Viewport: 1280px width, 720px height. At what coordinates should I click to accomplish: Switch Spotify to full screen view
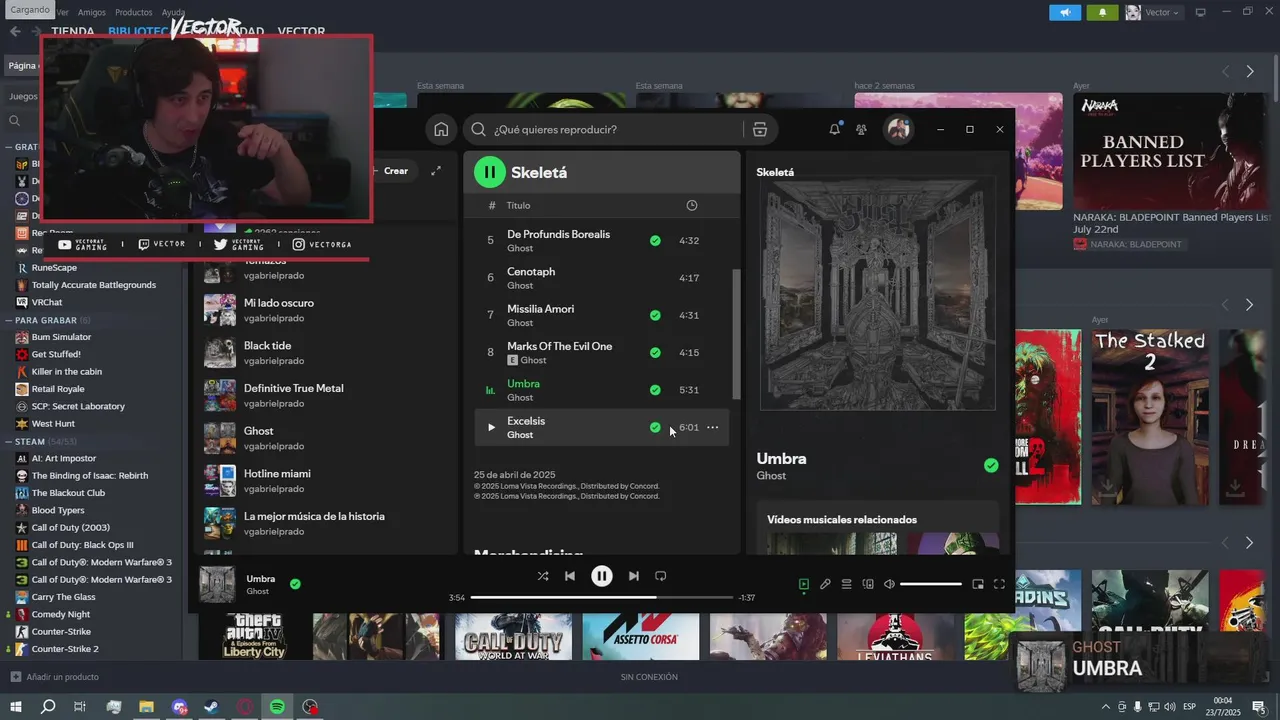pos(999,584)
